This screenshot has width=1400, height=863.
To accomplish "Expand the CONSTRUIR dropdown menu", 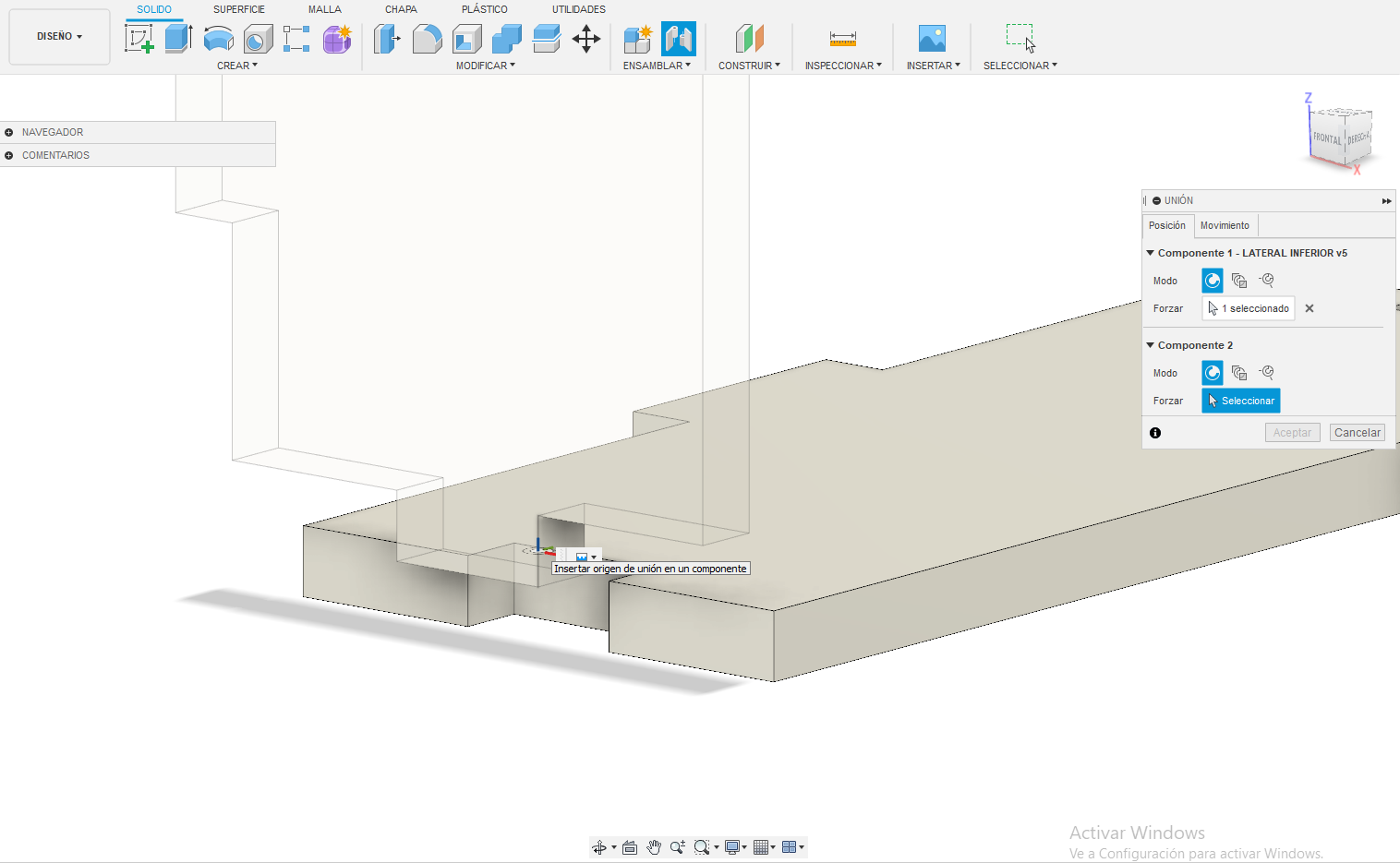I will 750,66.
